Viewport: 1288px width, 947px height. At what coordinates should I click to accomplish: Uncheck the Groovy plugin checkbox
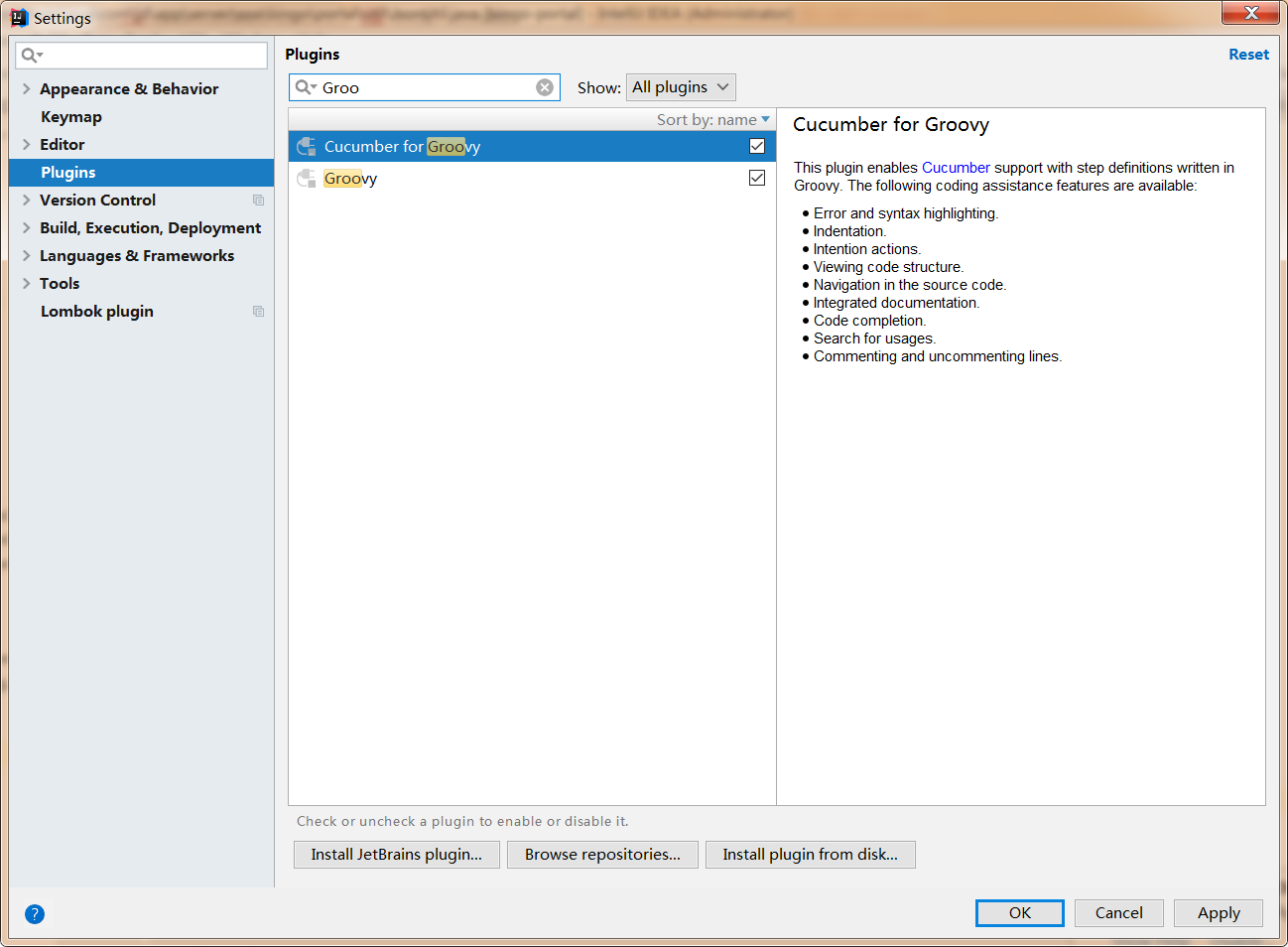coord(757,178)
